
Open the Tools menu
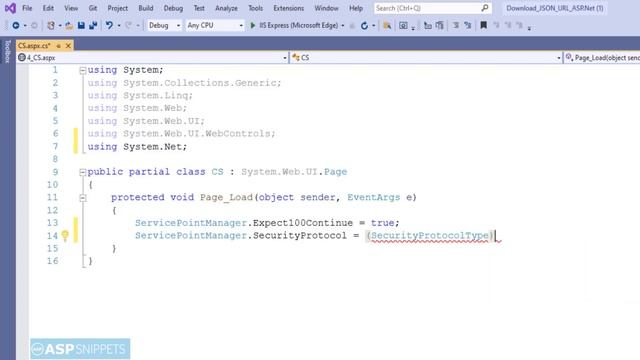click(x=256, y=8)
